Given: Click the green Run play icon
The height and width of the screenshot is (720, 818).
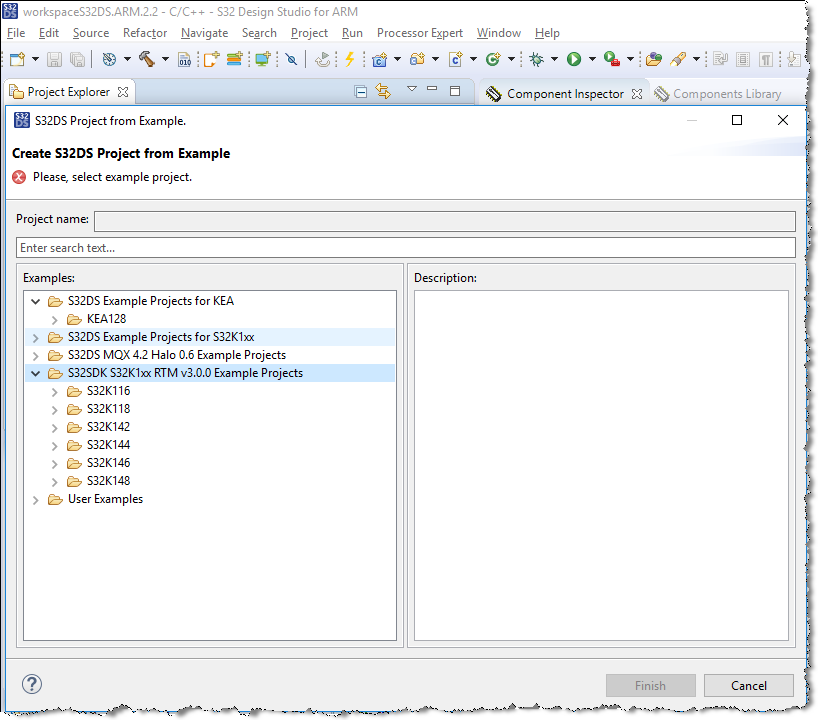Looking at the screenshot, I should [x=574, y=59].
